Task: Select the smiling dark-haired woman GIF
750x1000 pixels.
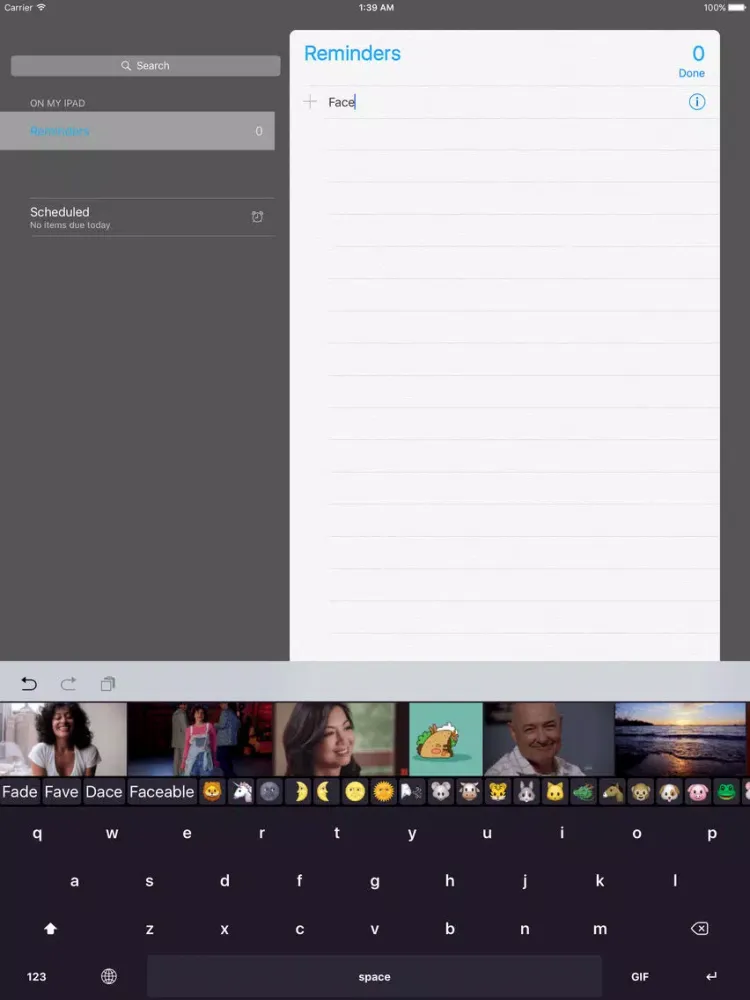Action: pyautogui.click(x=341, y=739)
